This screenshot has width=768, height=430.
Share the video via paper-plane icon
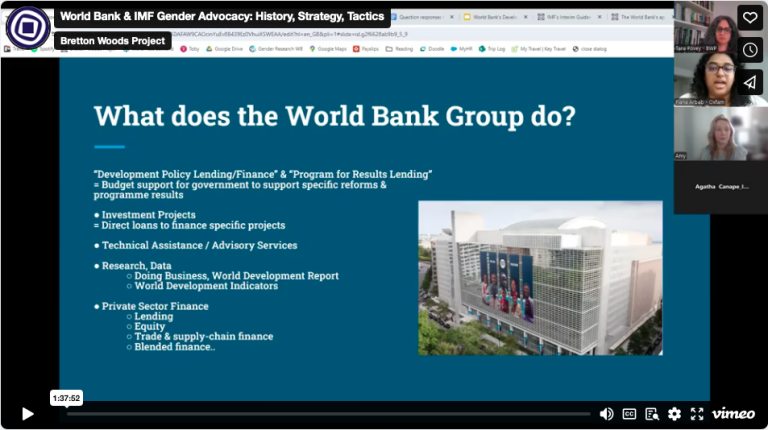[x=750, y=82]
